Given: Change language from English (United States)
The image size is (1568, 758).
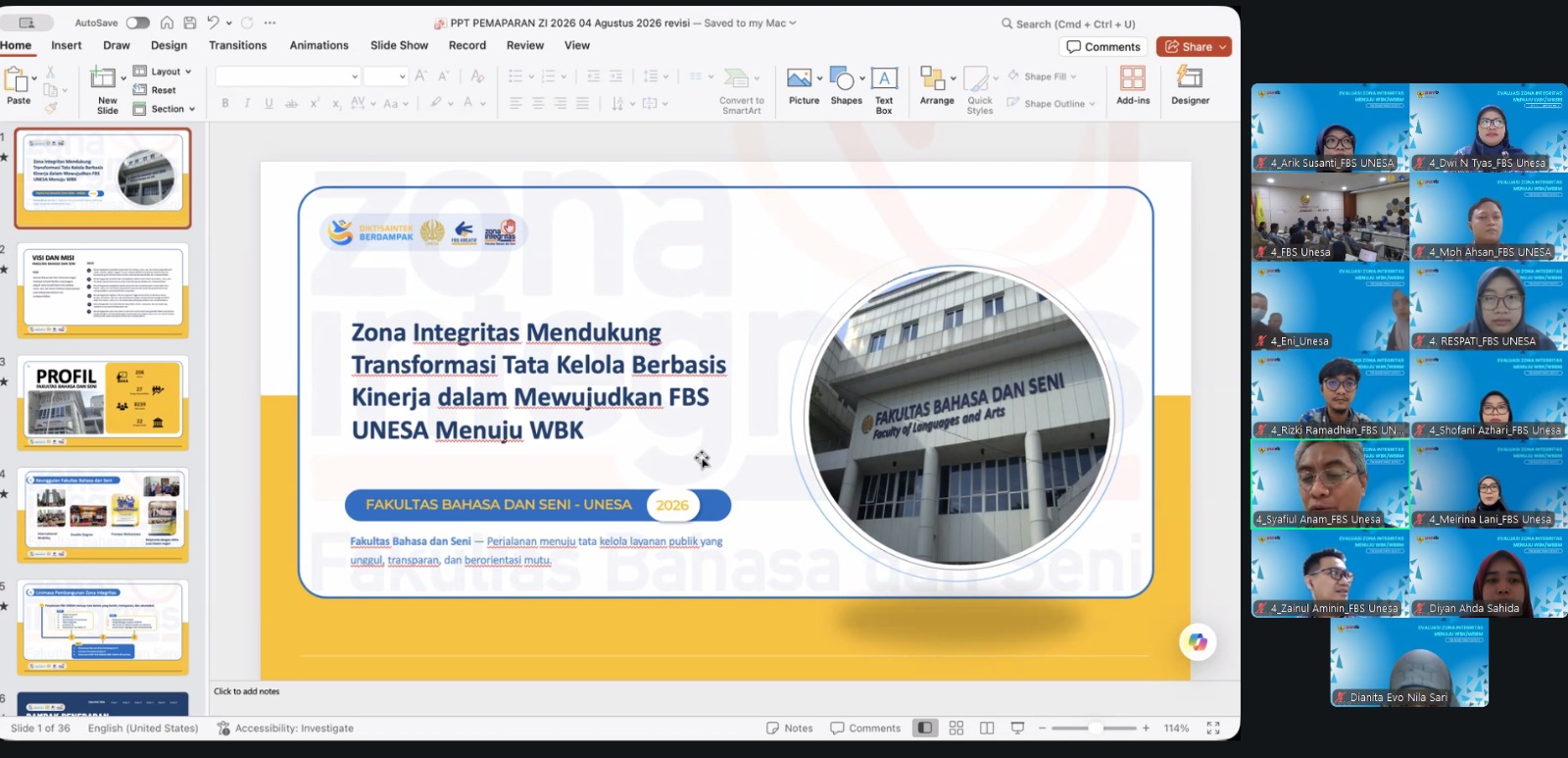Looking at the screenshot, I should [x=143, y=728].
